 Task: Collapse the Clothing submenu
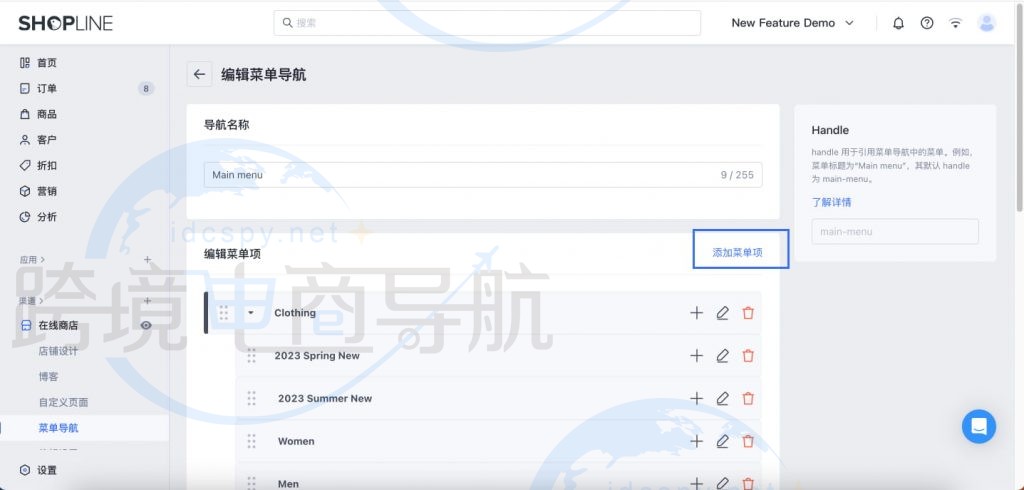[x=251, y=313]
